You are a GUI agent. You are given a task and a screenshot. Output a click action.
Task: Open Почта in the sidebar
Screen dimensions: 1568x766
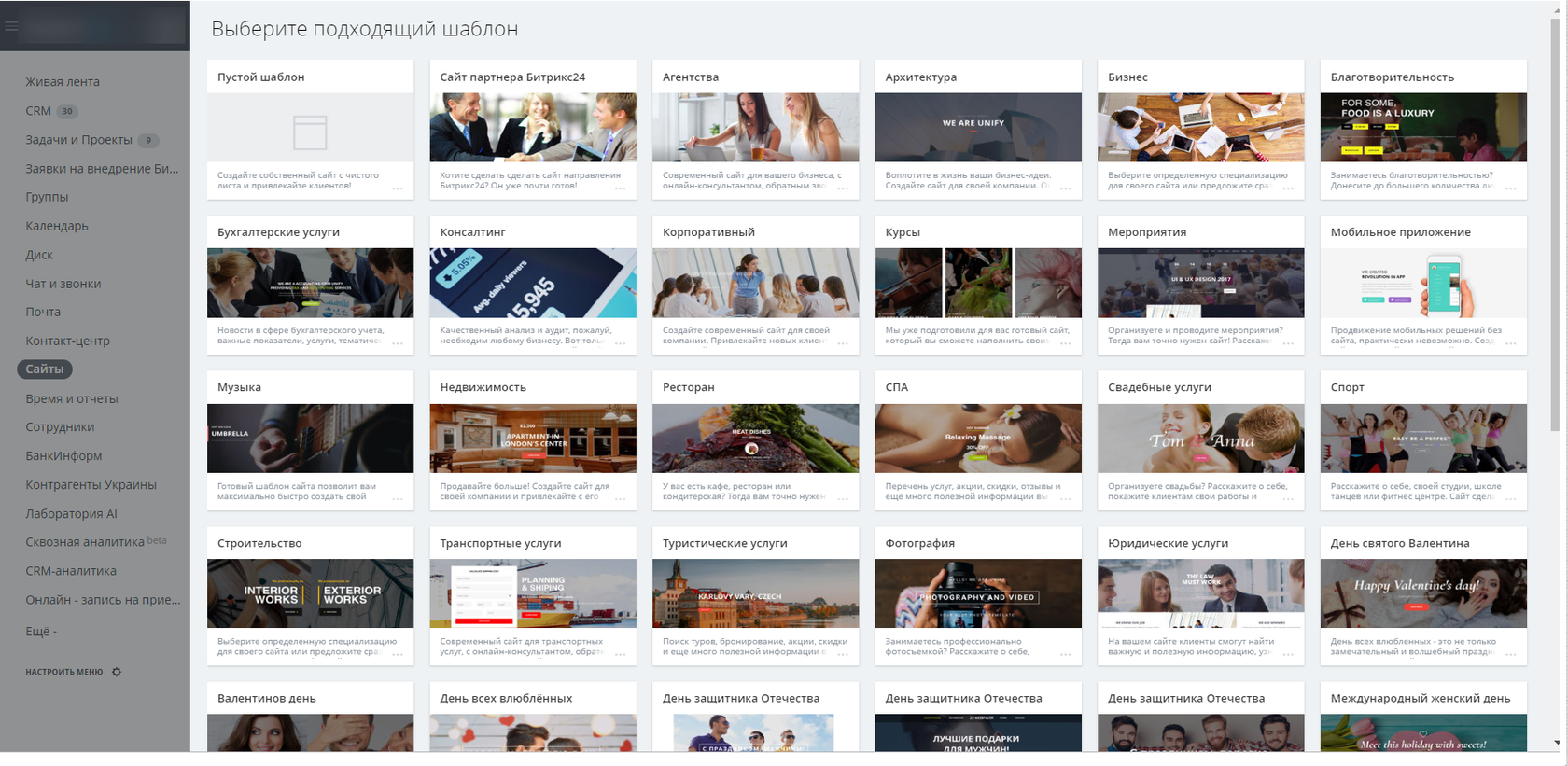[x=43, y=312]
